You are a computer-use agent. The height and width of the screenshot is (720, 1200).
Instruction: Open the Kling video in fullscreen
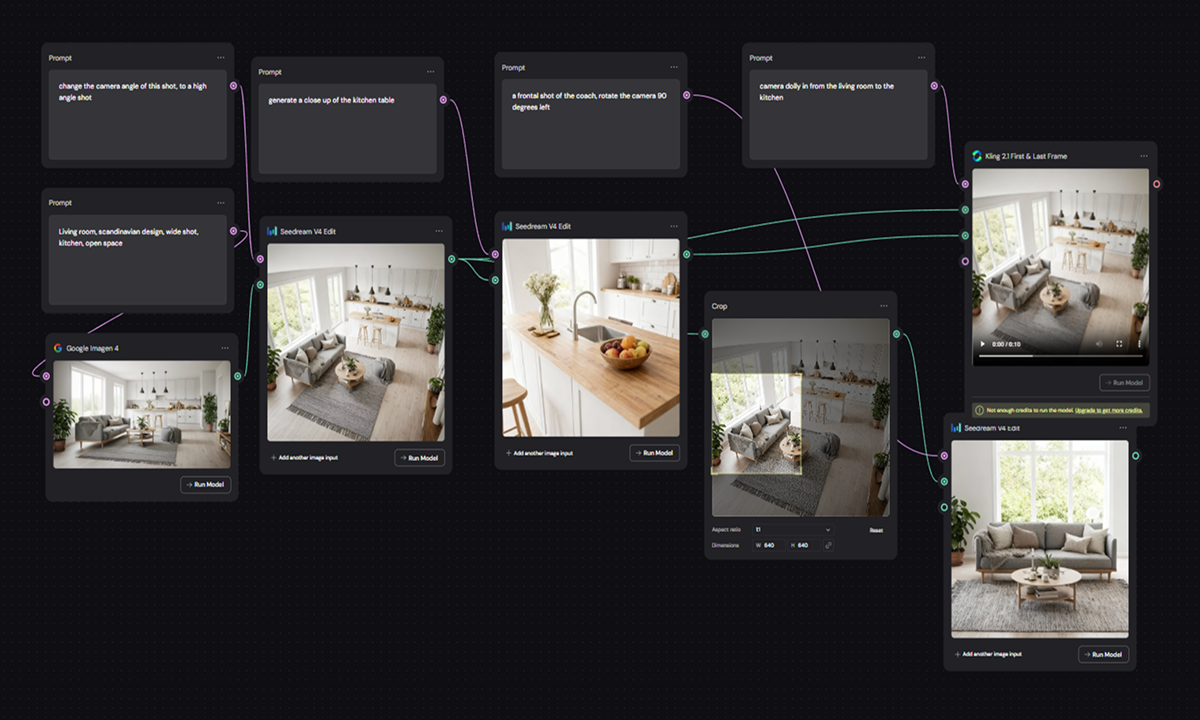[x=1119, y=344]
